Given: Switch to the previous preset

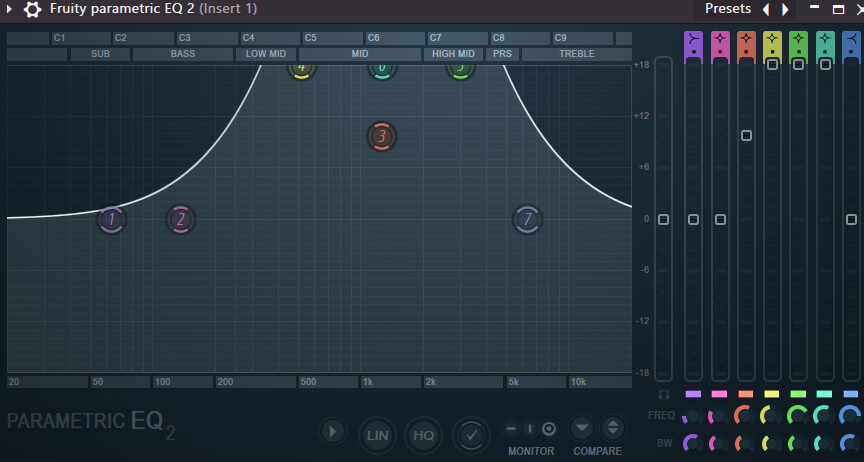Looking at the screenshot, I should point(766,9).
